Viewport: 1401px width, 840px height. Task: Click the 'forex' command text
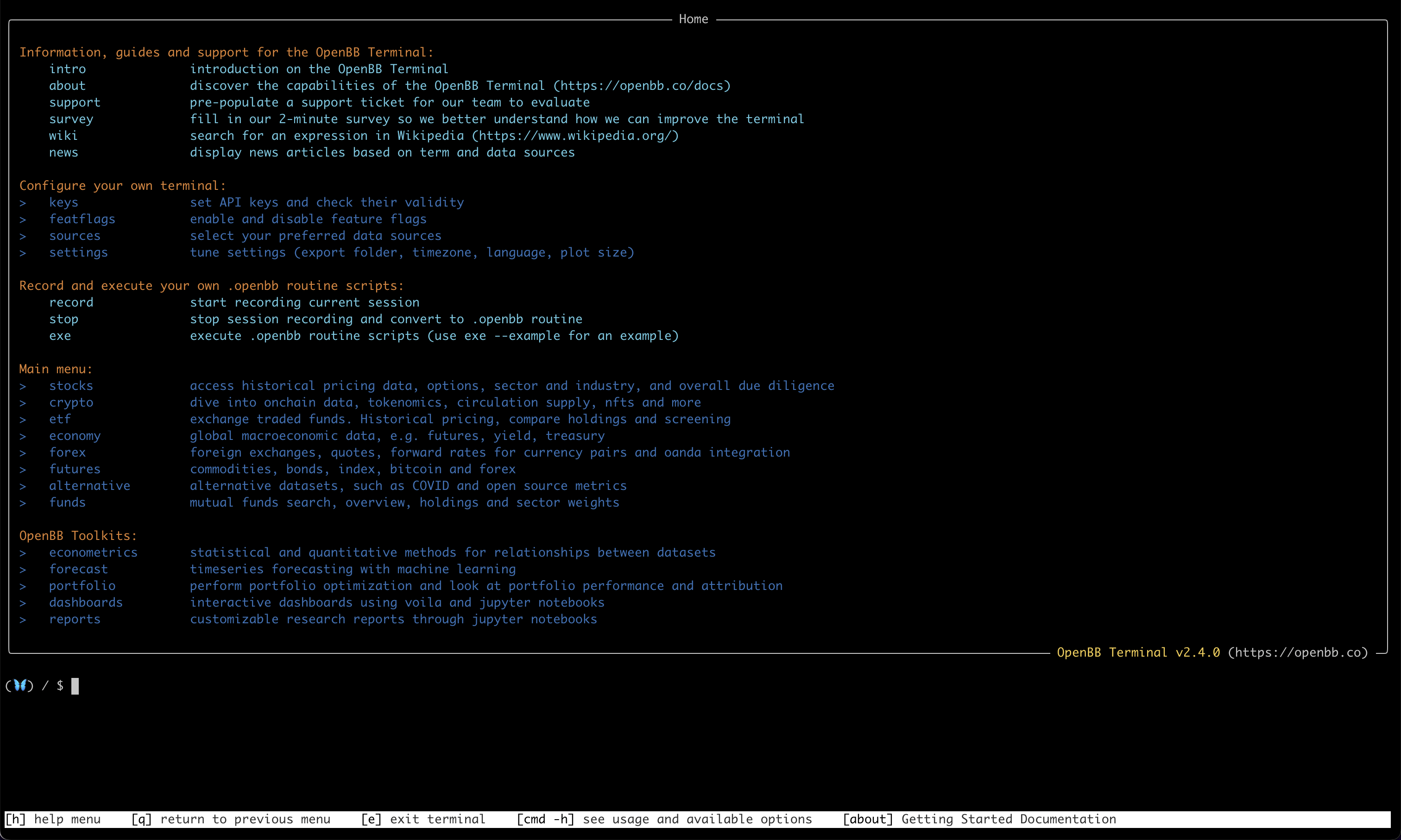pos(67,452)
